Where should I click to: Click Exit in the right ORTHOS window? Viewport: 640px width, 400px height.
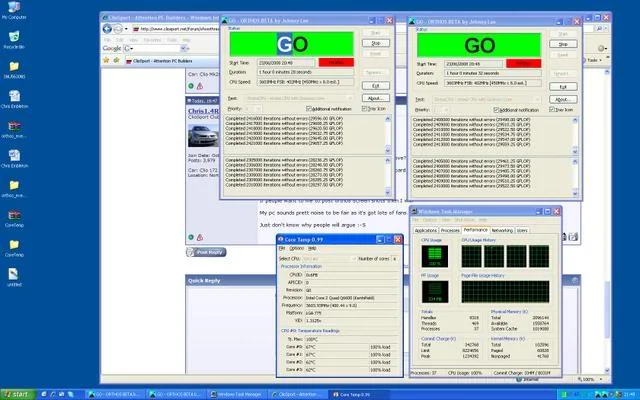pos(563,87)
